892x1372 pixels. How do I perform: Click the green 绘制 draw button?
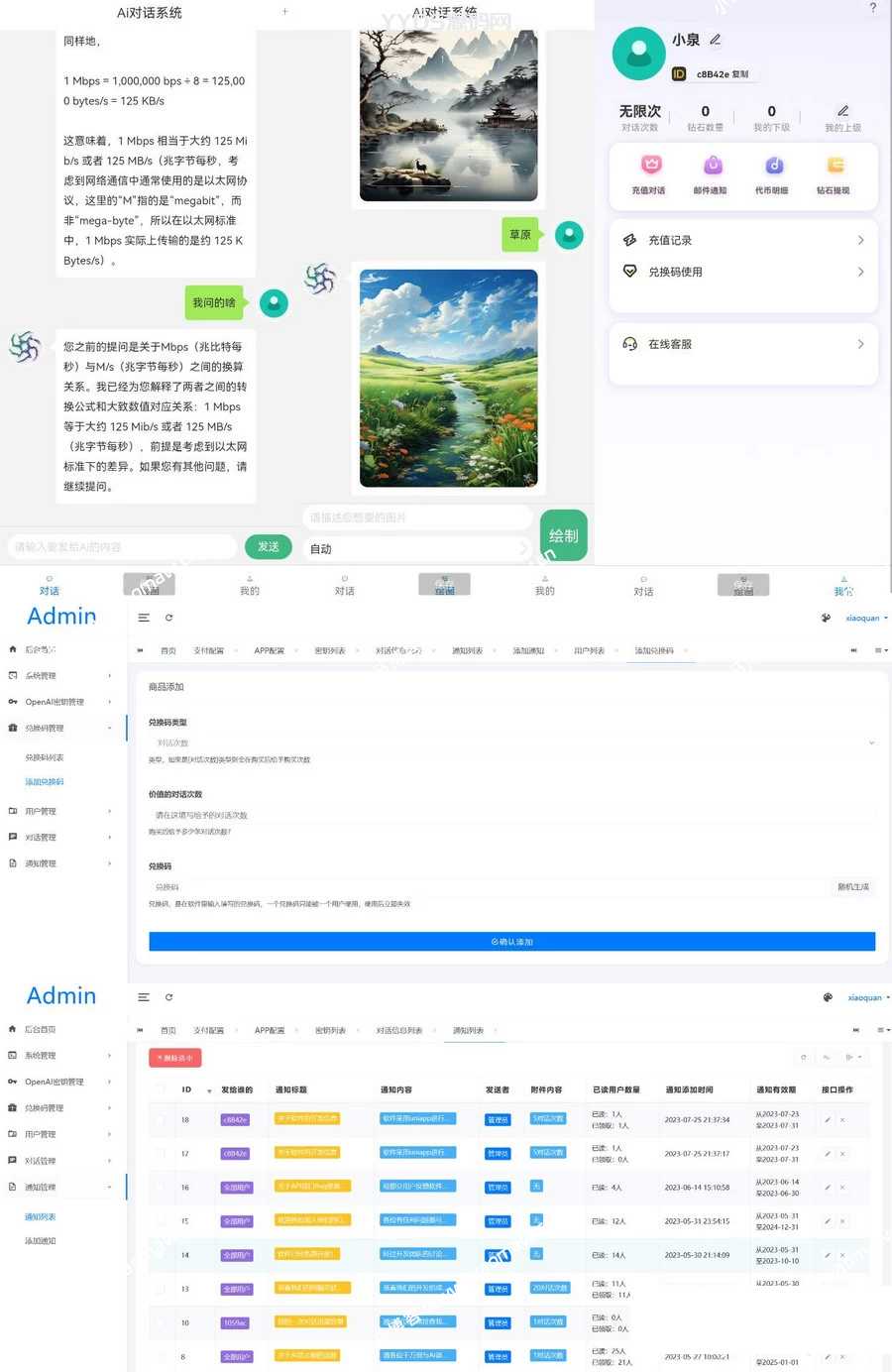(563, 535)
